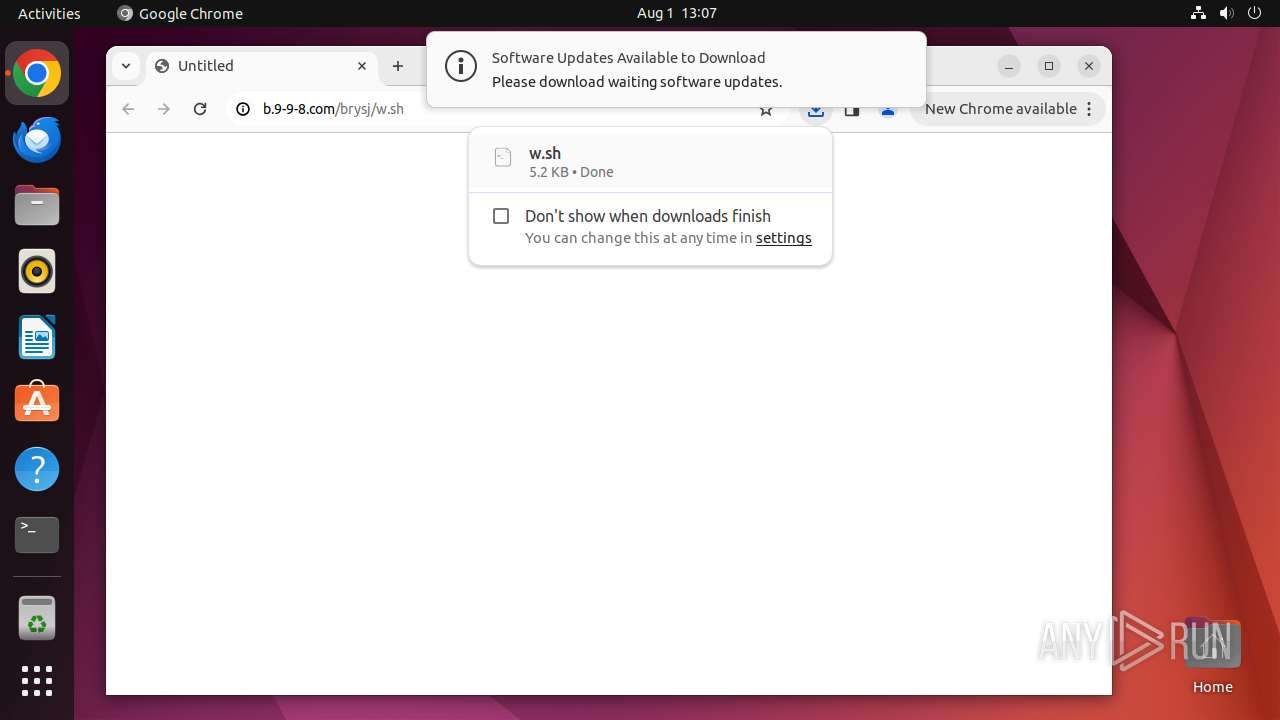The image size is (1280, 720).
Task: Click the notification info icon
Action: (461, 67)
